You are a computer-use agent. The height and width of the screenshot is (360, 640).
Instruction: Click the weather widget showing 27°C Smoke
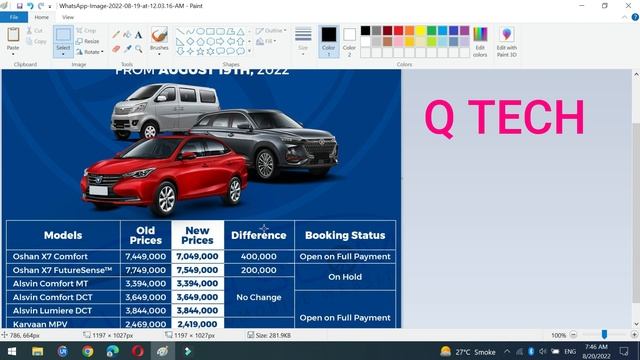467,351
